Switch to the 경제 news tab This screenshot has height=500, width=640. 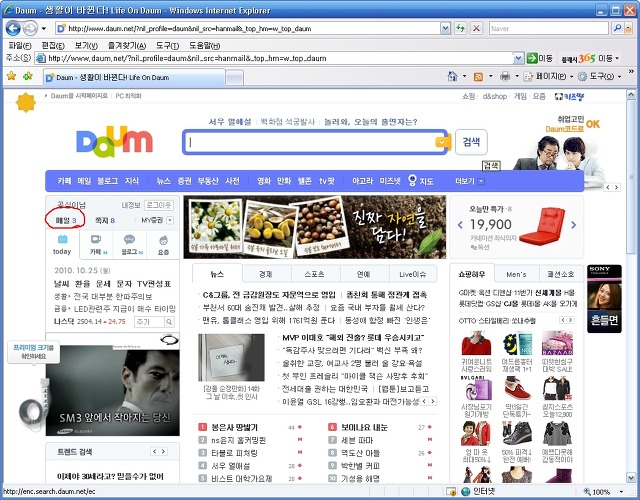point(266,274)
